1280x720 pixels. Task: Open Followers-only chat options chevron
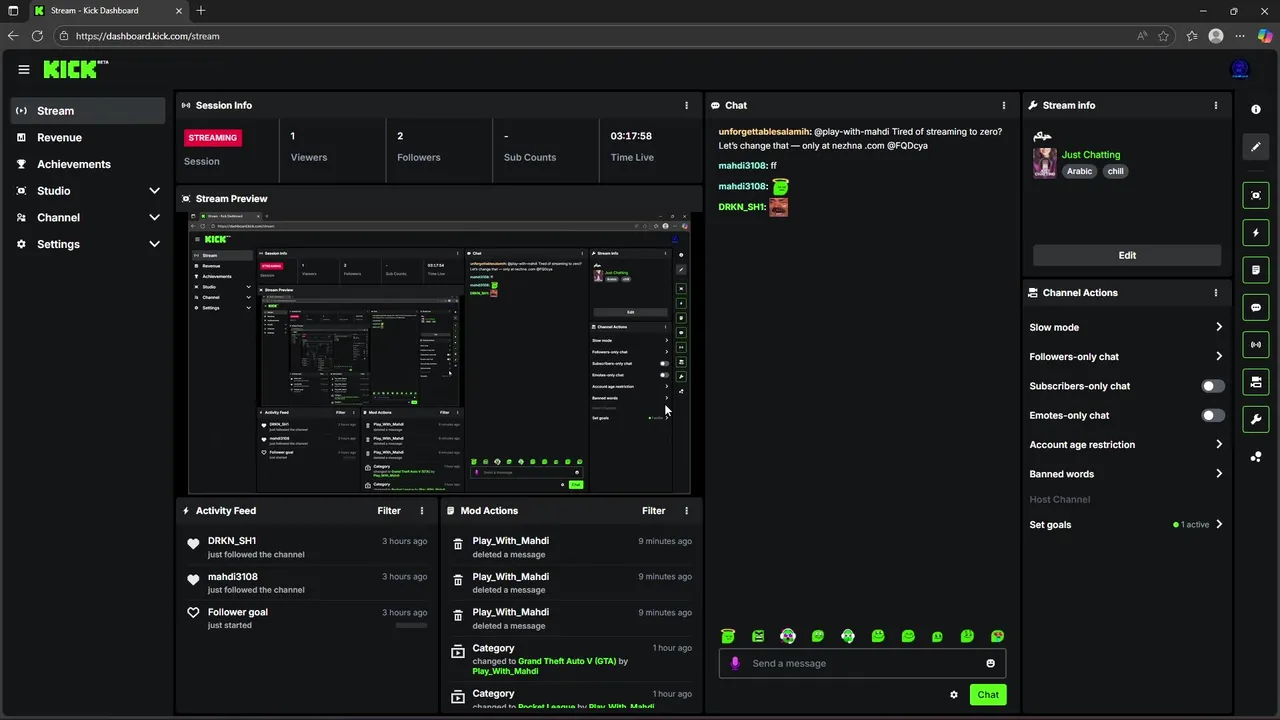click(x=1218, y=356)
